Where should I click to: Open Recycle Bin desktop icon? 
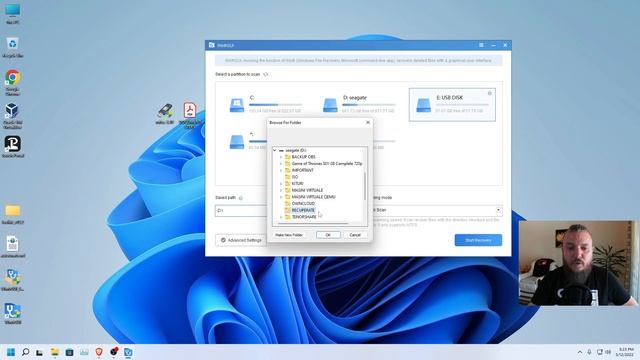pyautogui.click(x=13, y=47)
